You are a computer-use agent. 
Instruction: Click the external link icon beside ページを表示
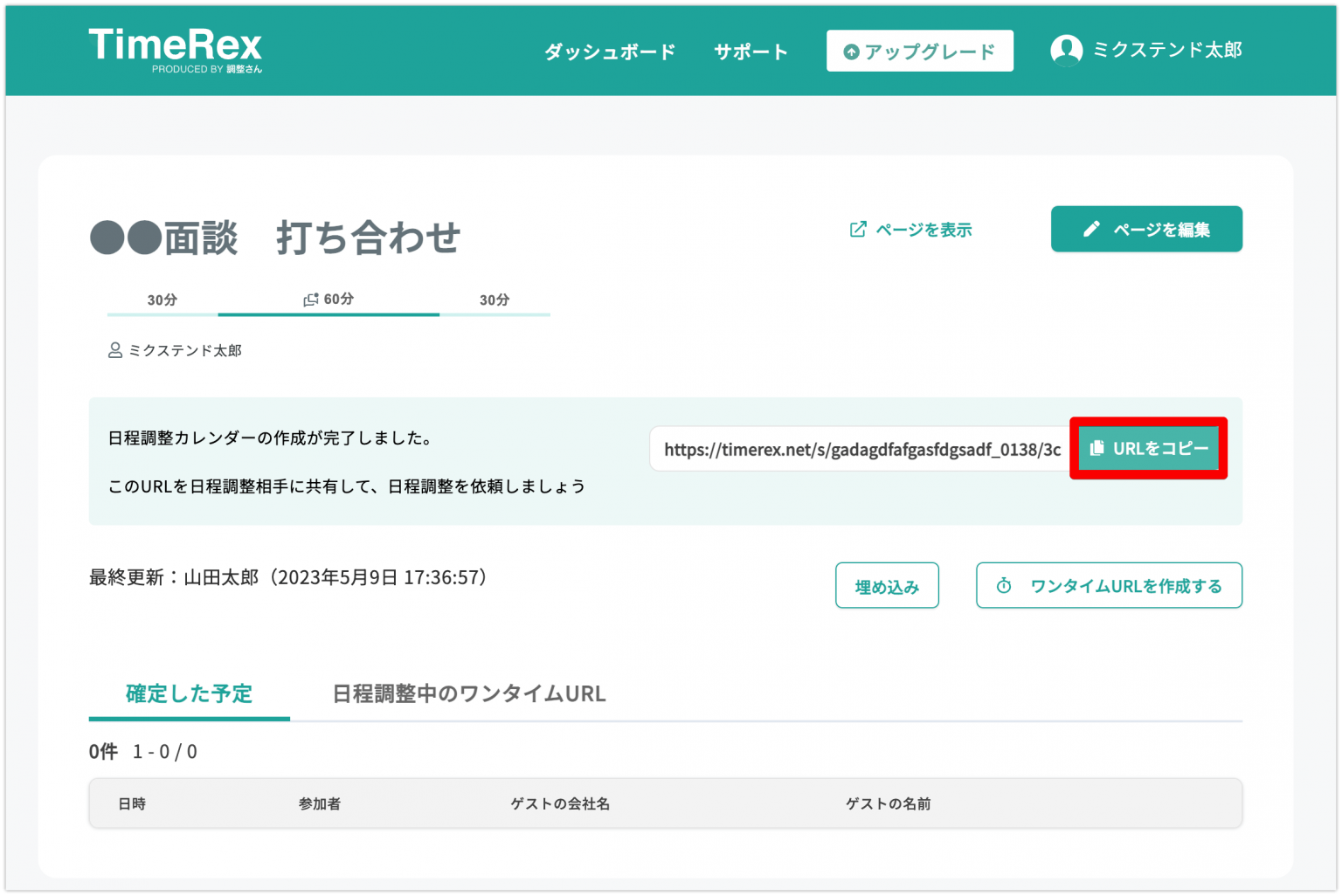coord(856,229)
